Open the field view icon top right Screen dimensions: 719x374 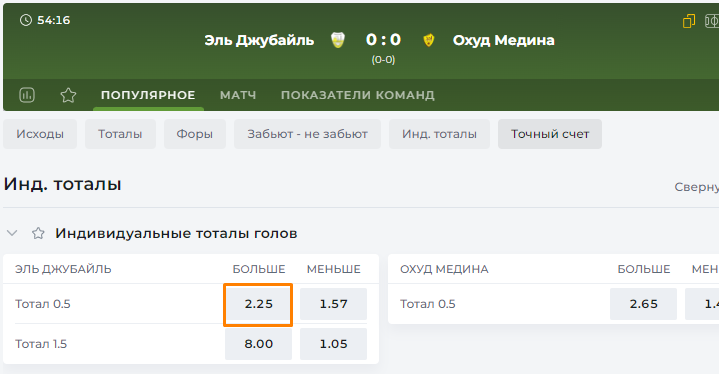712,21
